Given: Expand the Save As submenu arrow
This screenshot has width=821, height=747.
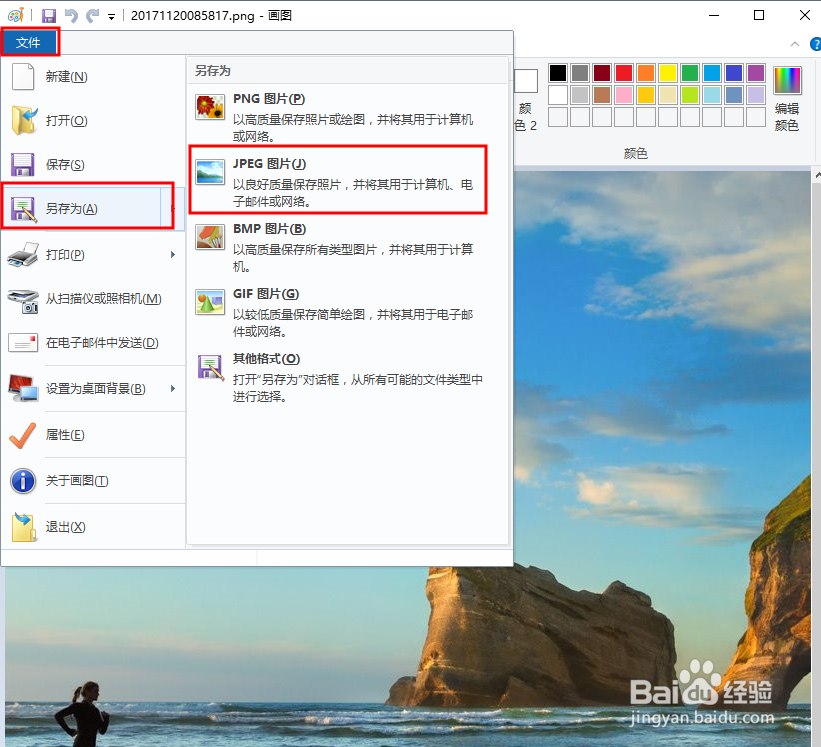Looking at the screenshot, I should click(172, 208).
